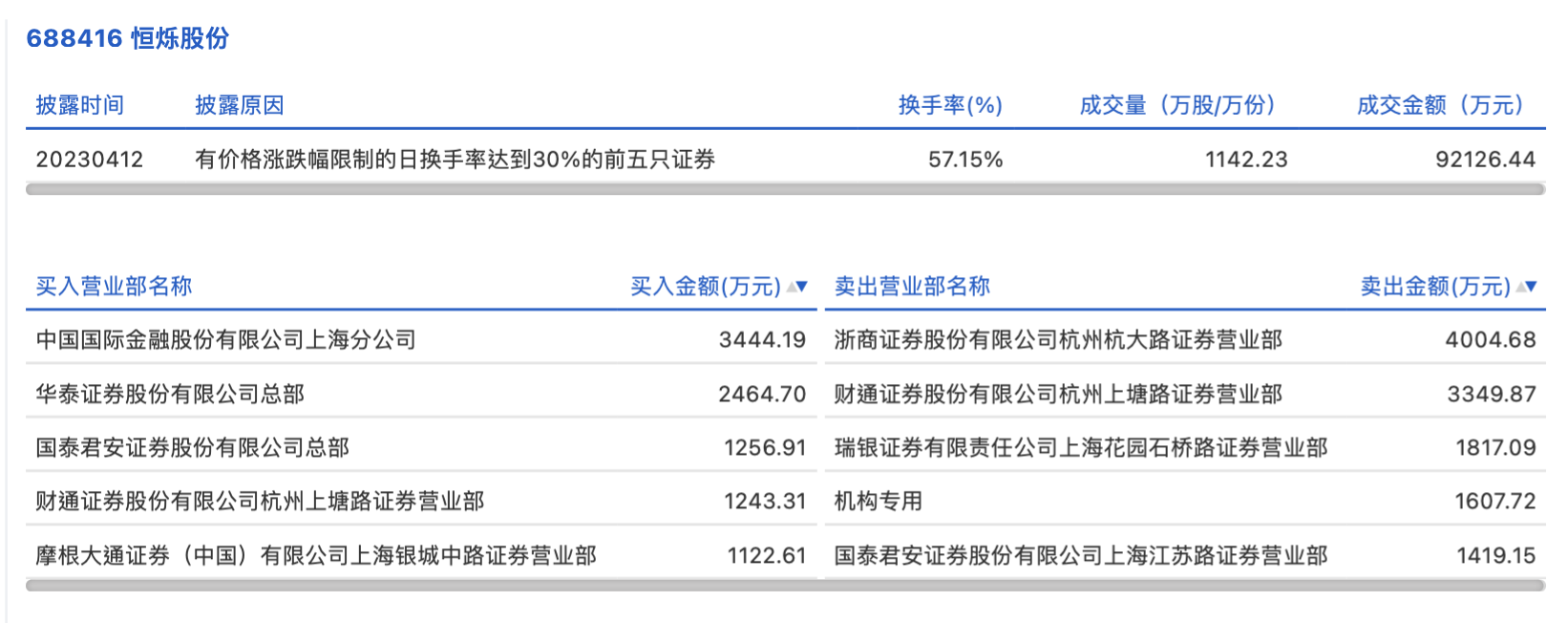
Task: Select the sell amount 1817.09
Action: [1495, 447]
